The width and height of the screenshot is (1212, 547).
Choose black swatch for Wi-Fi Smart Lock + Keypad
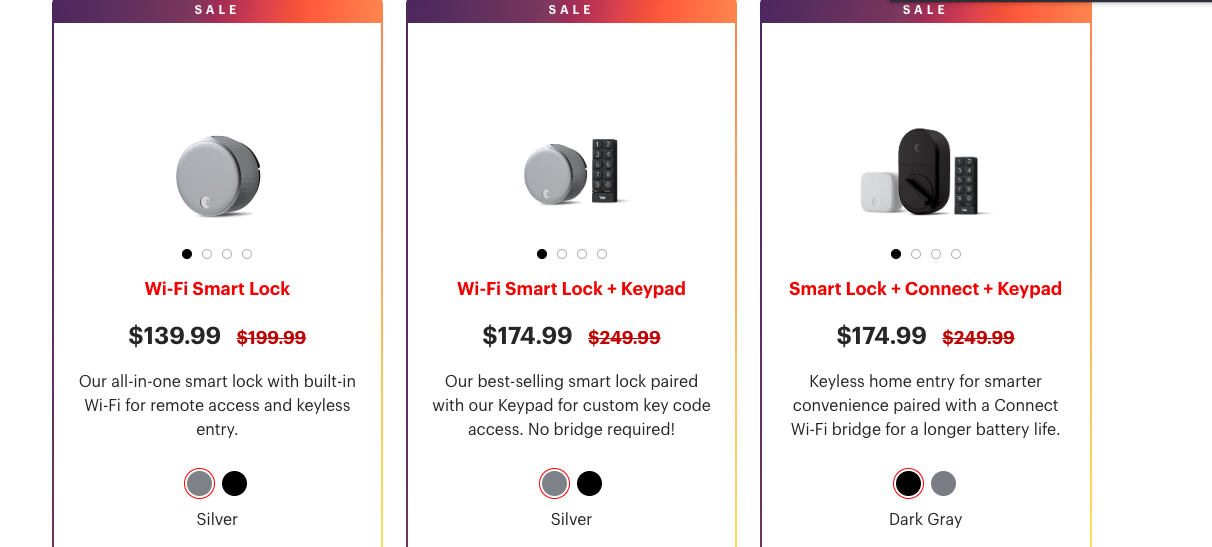click(x=590, y=484)
